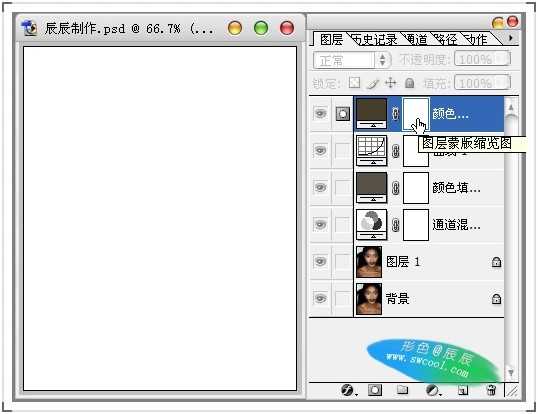Image resolution: width=538 pixels, height=414 pixels.
Task: Open the blend mode 正常 dropdown
Action: (351, 60)
